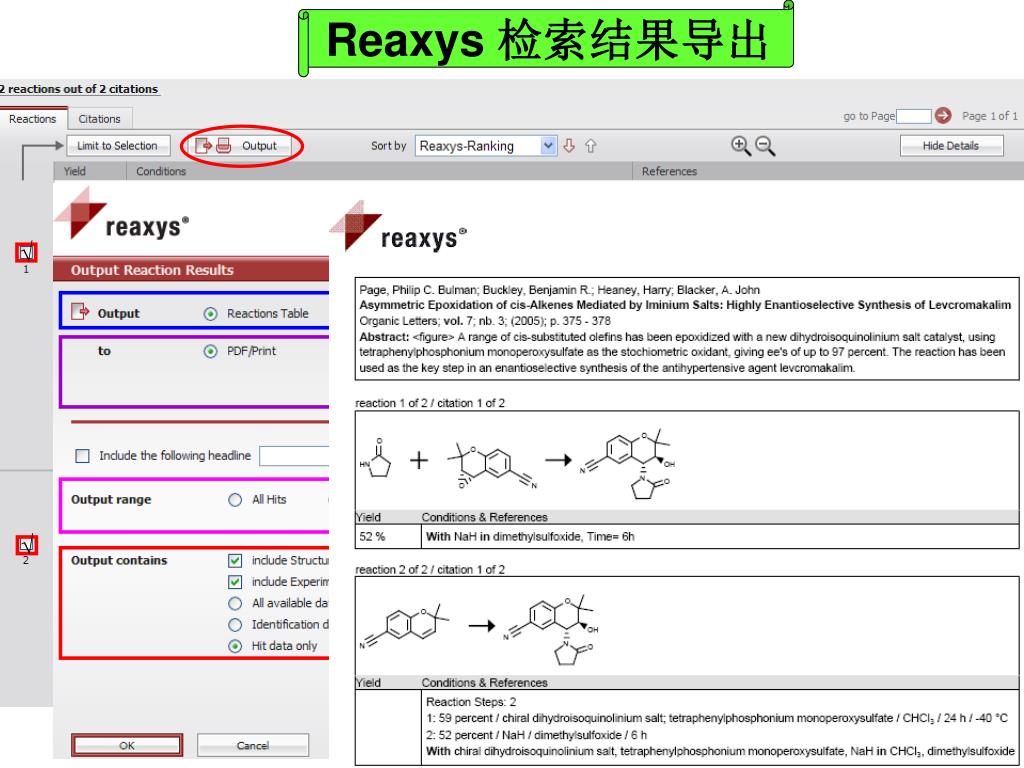Select Hit data only radio button
1024x768 pixels.
(x=235, y=647)
